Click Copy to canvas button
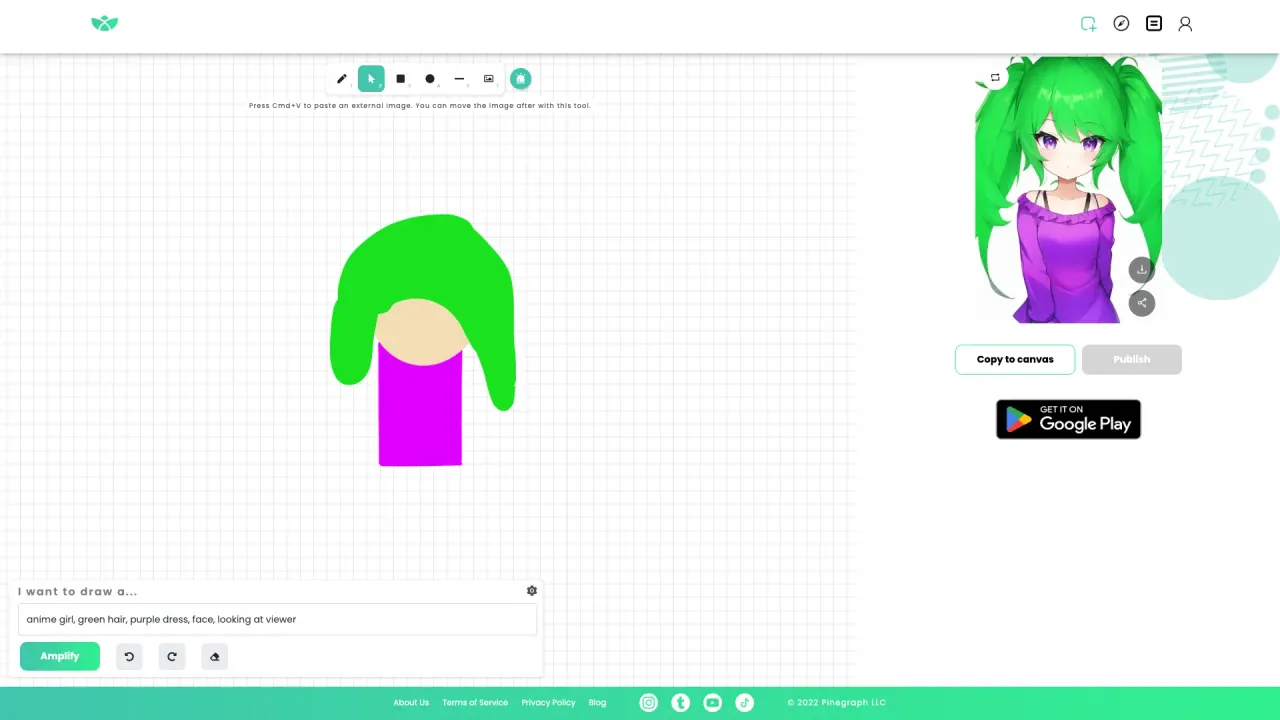Viewport: 1280px width, 720px height. (1015, 360)
